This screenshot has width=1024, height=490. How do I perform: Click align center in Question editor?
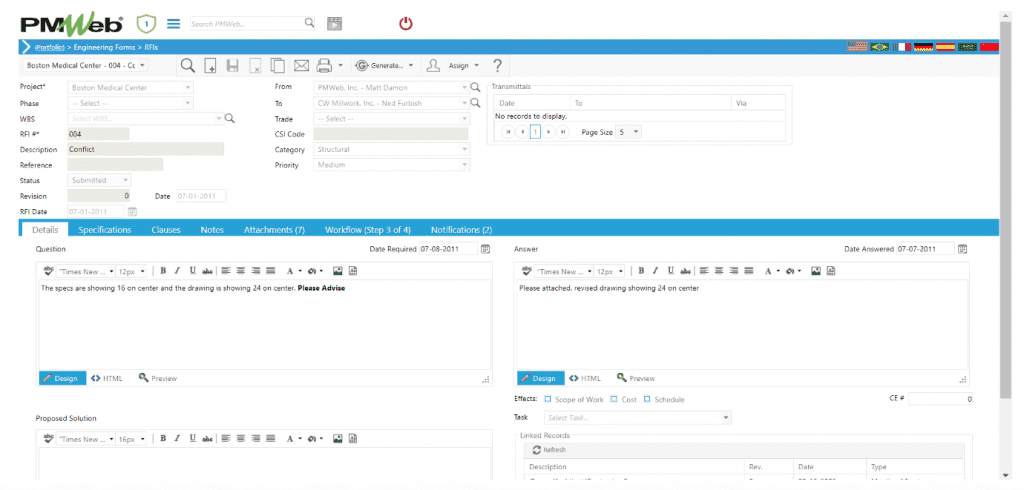click(240, 270)
